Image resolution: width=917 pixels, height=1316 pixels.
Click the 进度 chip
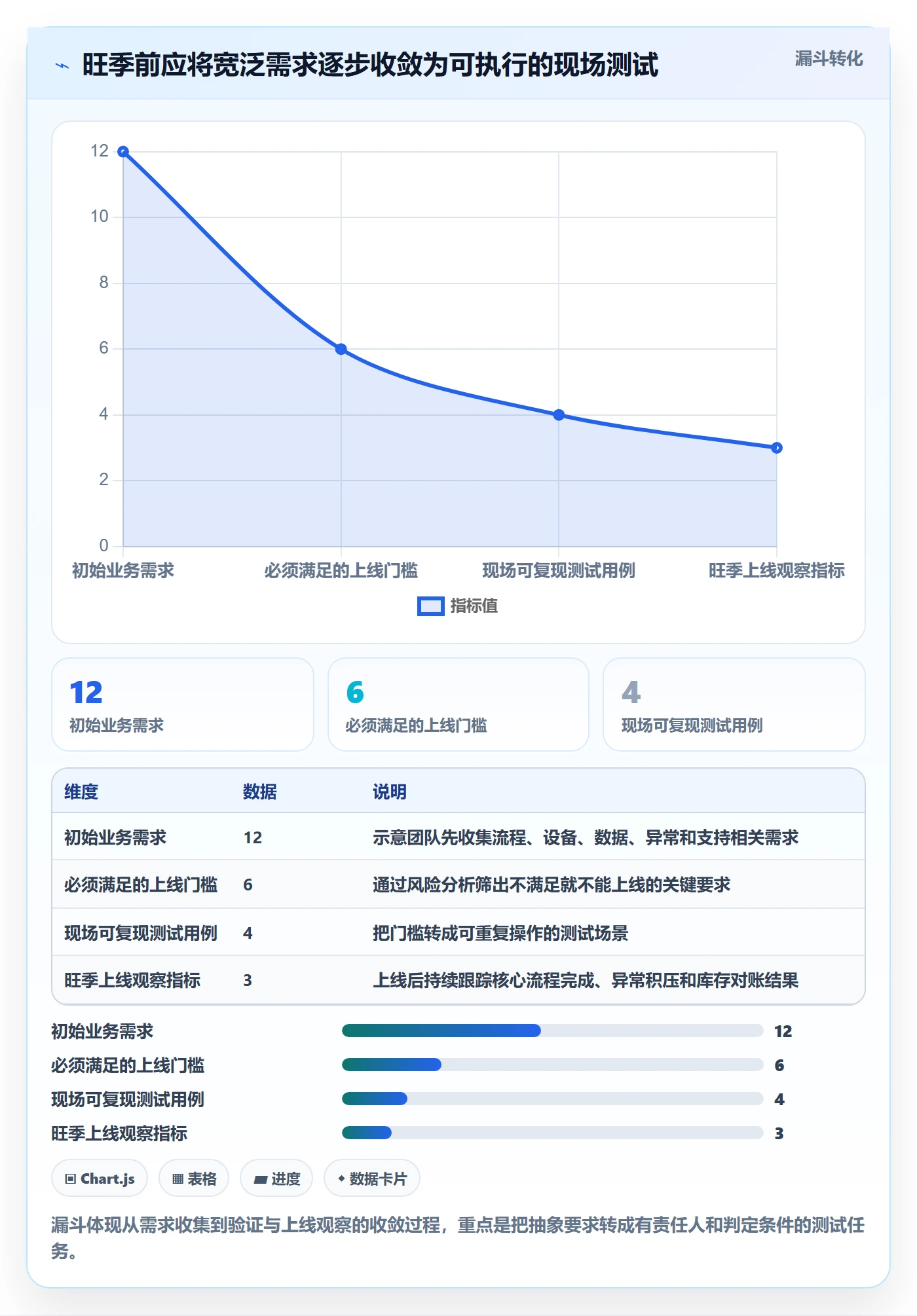click(276, 1179)
